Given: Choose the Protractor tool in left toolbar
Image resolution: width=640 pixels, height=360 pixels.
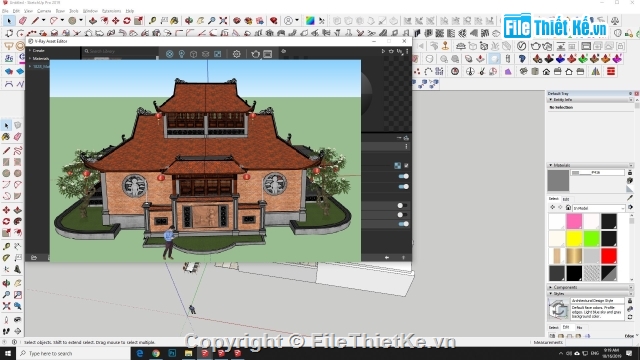Looking at the screenshot, I should coord(6,258).
